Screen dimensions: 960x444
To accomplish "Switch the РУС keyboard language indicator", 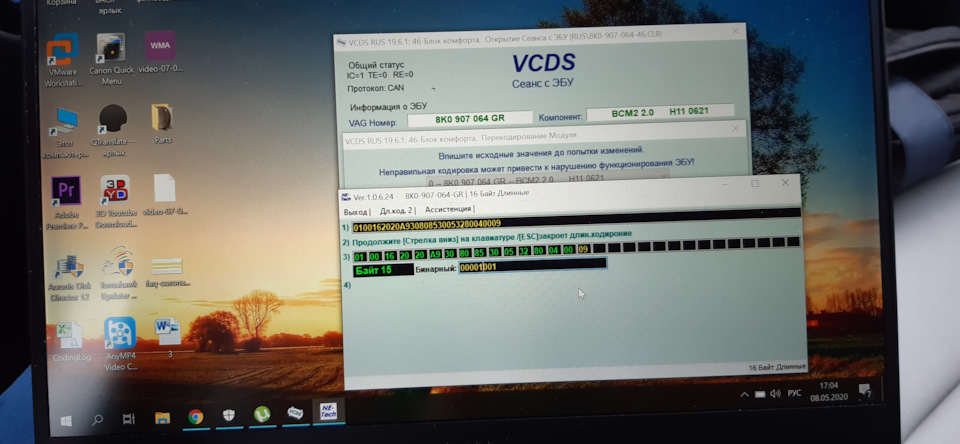I will [x=794, y=393].
